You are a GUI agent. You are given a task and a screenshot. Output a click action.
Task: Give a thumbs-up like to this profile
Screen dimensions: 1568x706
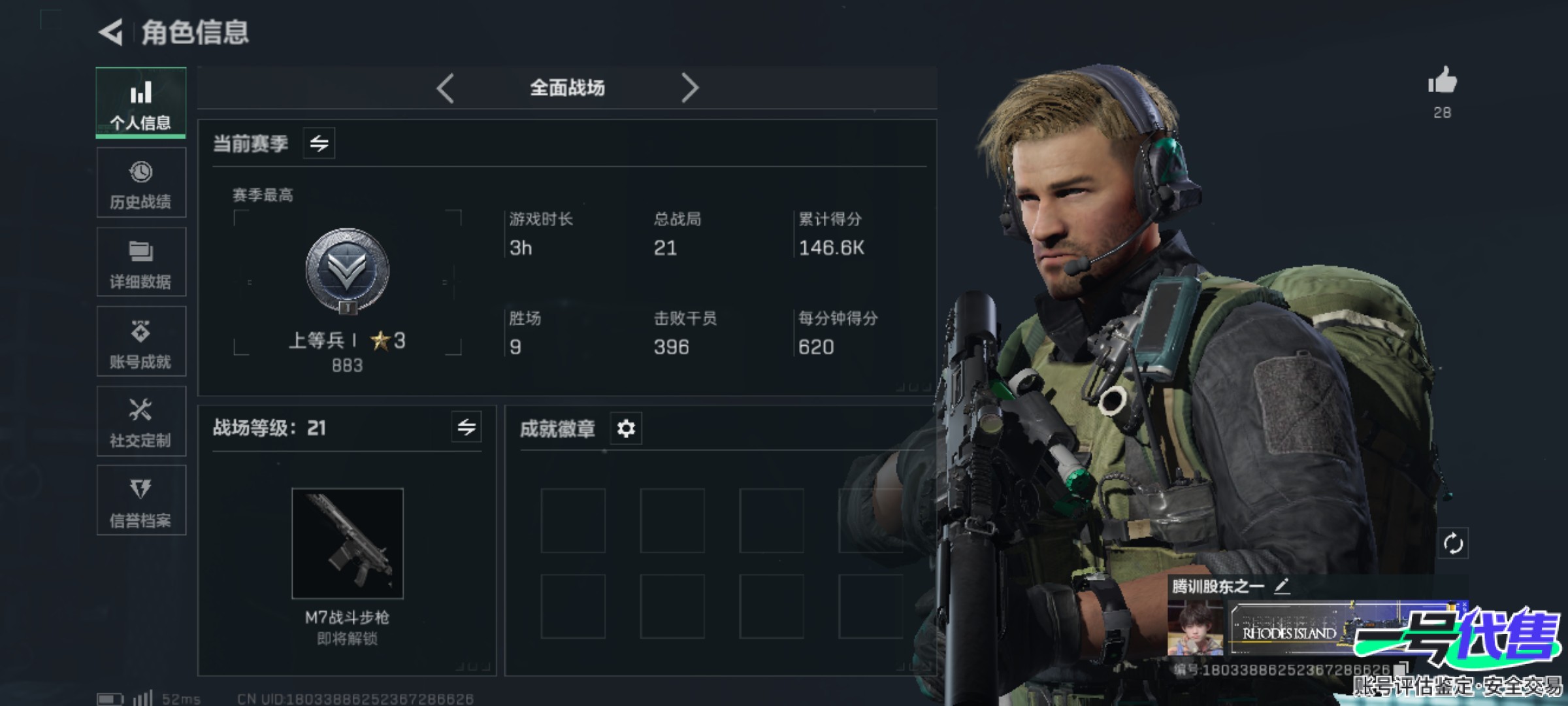(1442, 82)
